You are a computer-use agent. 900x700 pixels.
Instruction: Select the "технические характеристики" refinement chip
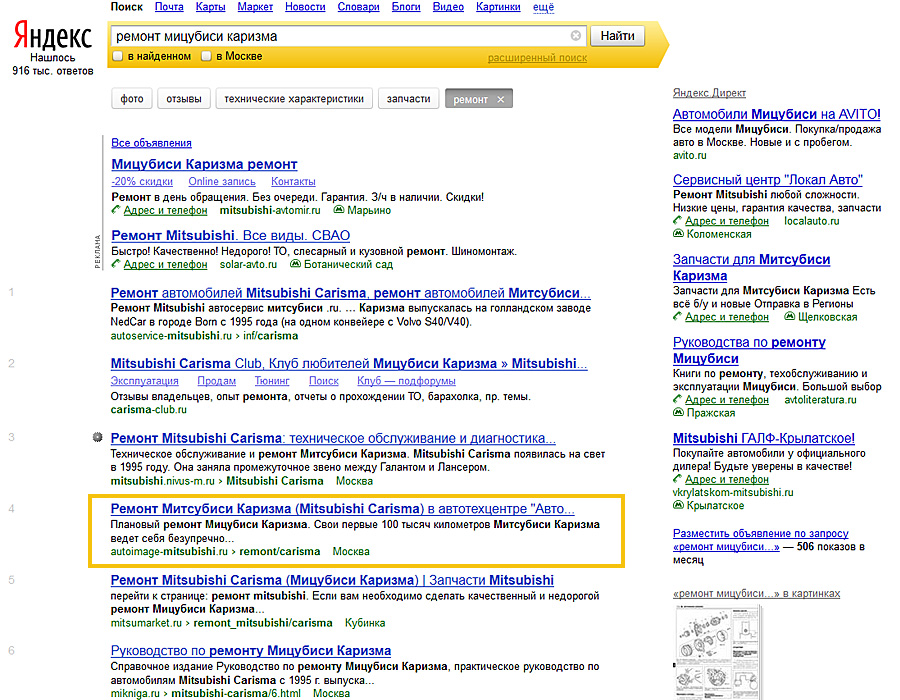click(294, 99)
